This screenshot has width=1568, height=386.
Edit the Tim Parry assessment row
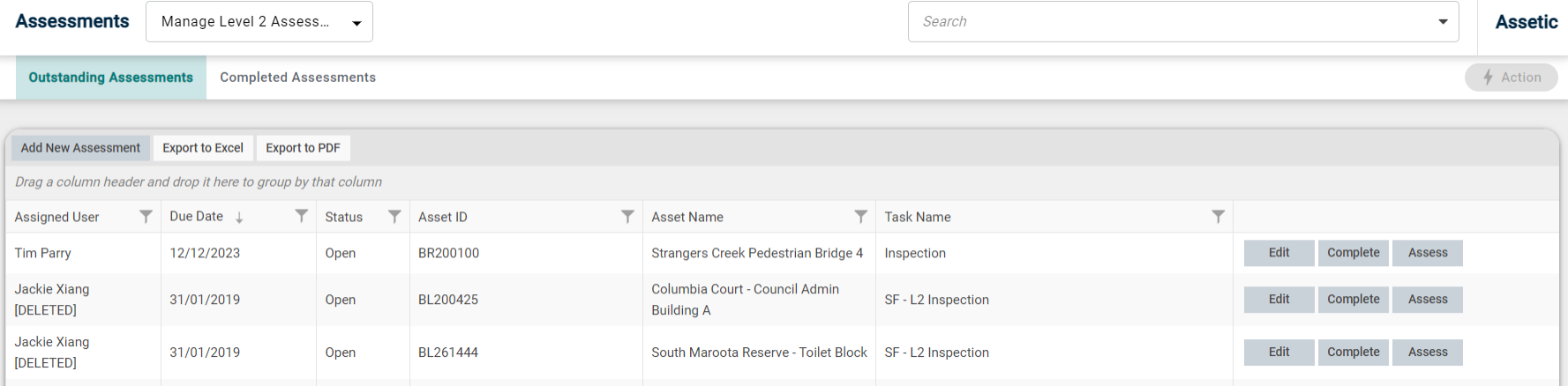click(x=1279, y=253)
